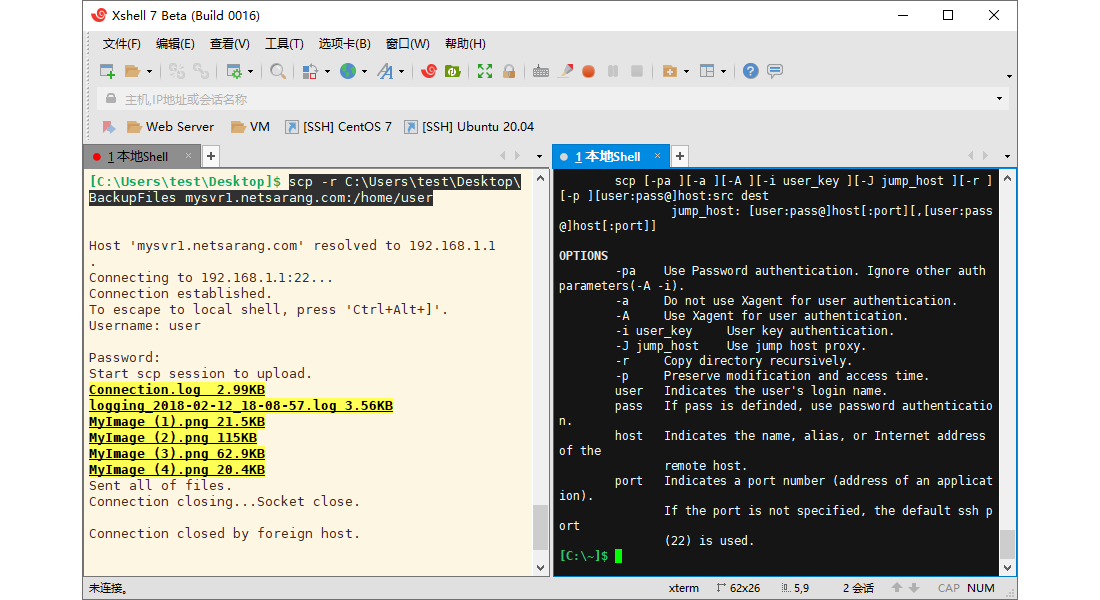The height and width of the screenshot is (600, 1100).
Task: Expand the globe encoding dropdown arrow
Action: 364,72
